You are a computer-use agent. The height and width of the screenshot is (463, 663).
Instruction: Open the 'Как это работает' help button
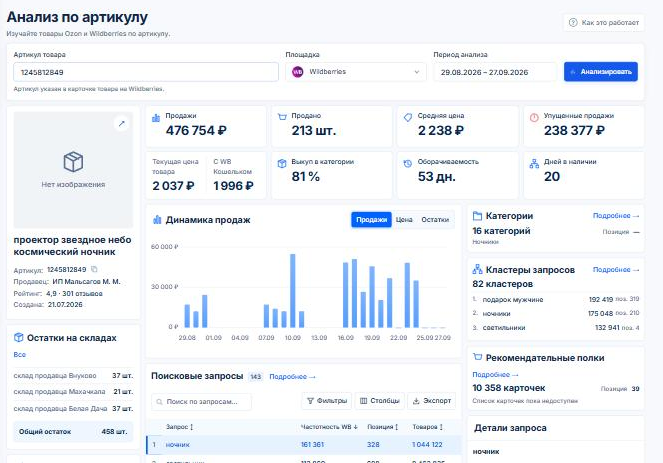tap(603, 22)
